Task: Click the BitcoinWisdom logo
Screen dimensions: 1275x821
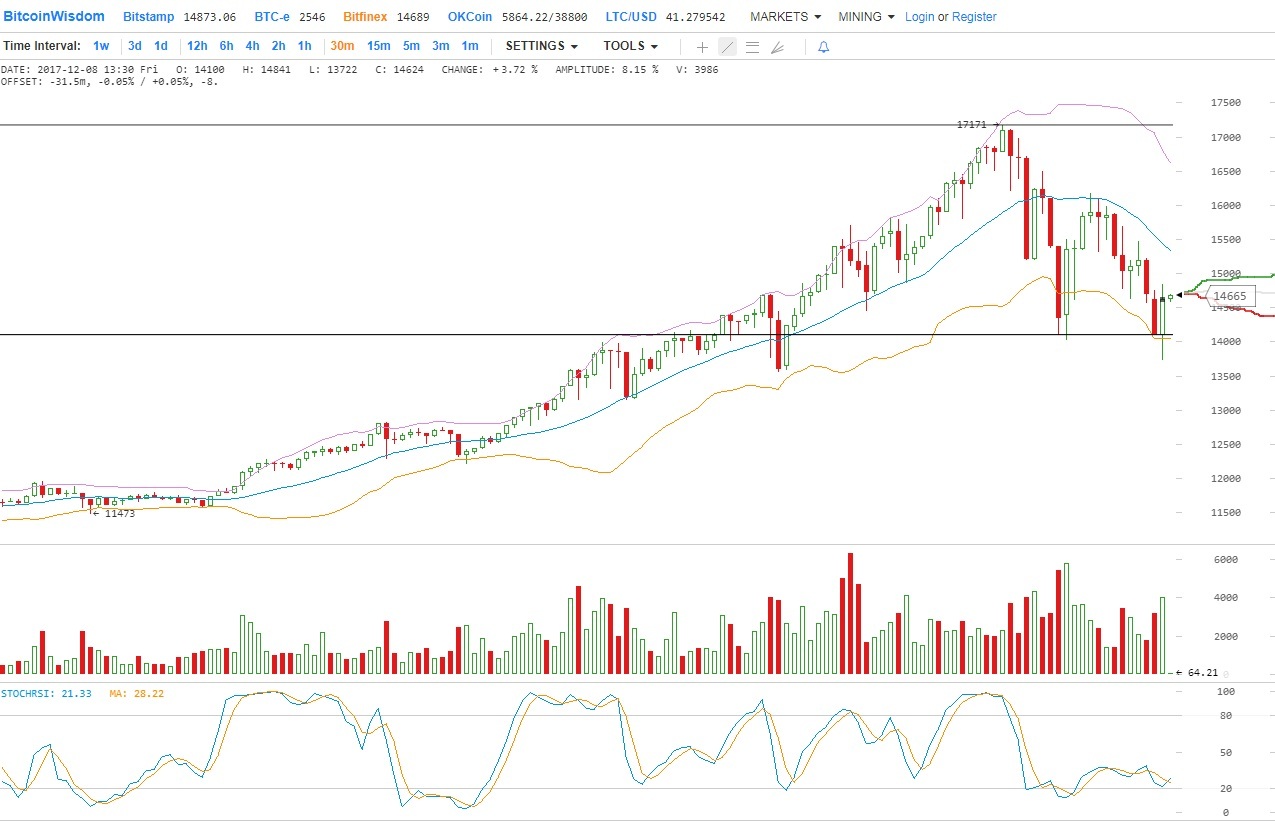Action: coord(55,17)
